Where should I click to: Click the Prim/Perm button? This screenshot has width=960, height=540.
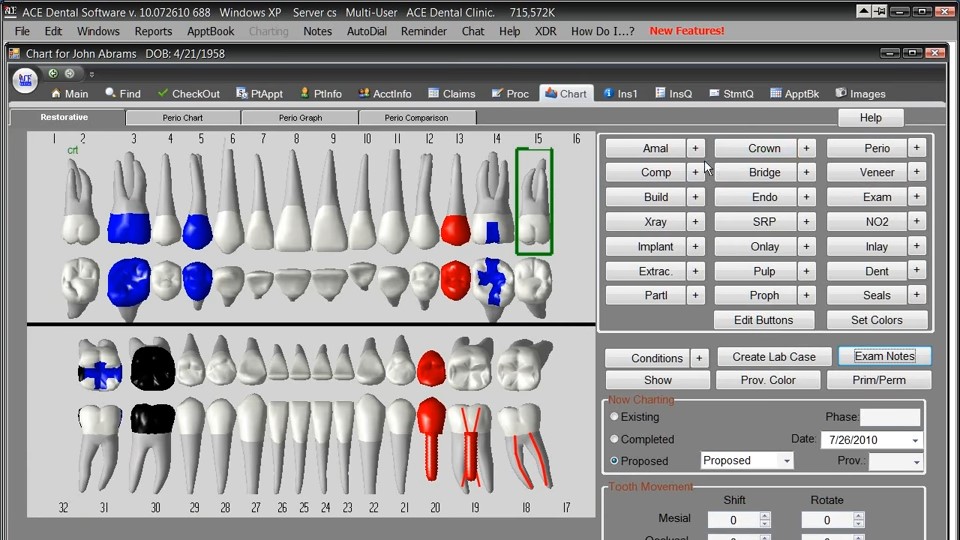tap(879, 380)
